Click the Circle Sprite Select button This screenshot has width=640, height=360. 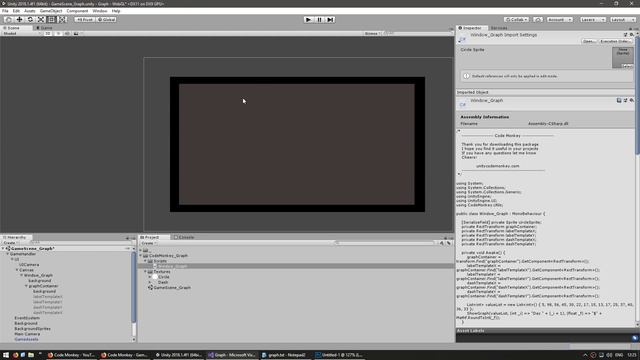tap(627, 66)
